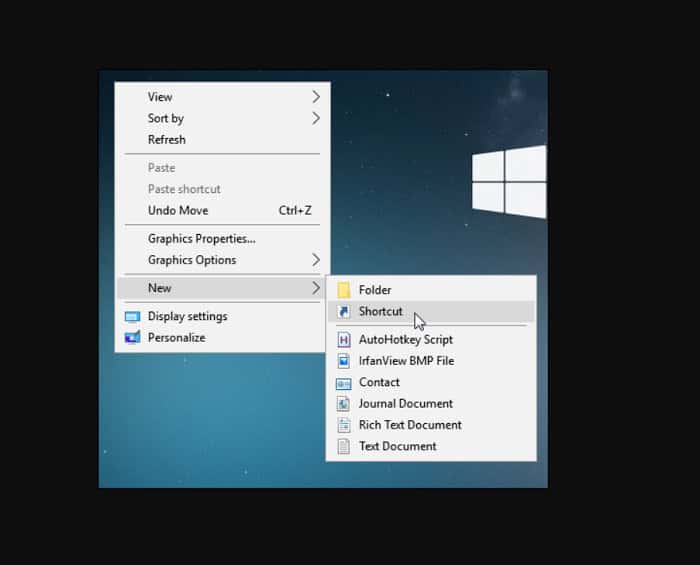
Task: Create a new Rich Text Document
Action: pos(431,425)
